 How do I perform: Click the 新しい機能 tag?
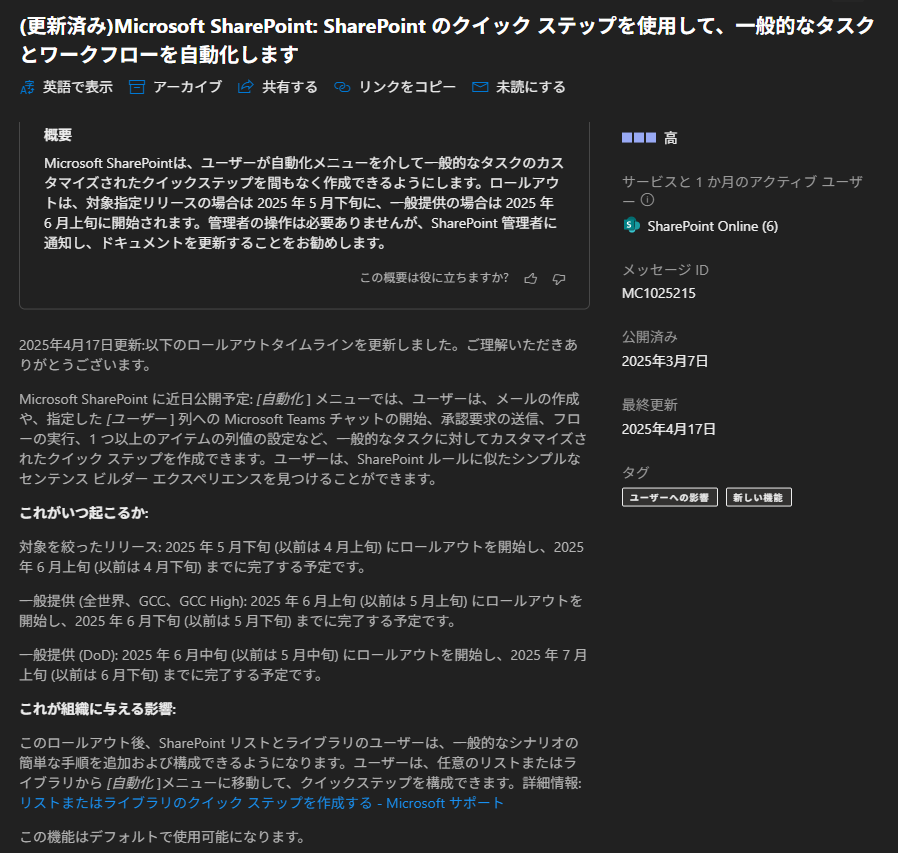click(x=759, y=497)
